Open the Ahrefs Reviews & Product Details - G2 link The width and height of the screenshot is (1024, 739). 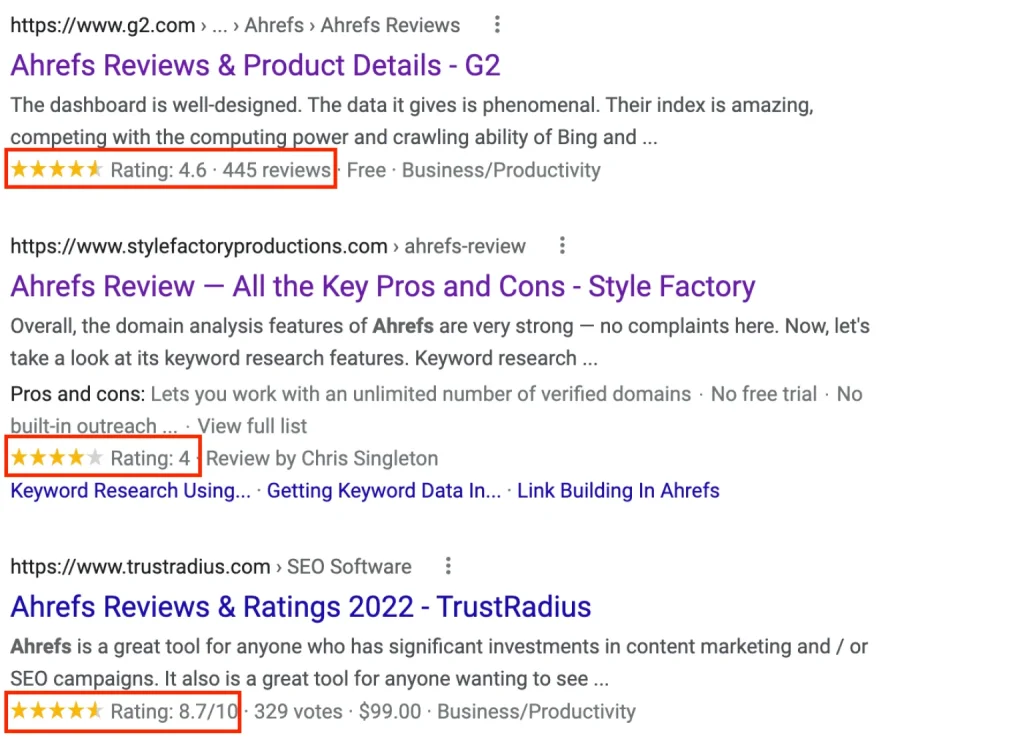[x=255, y=65]
